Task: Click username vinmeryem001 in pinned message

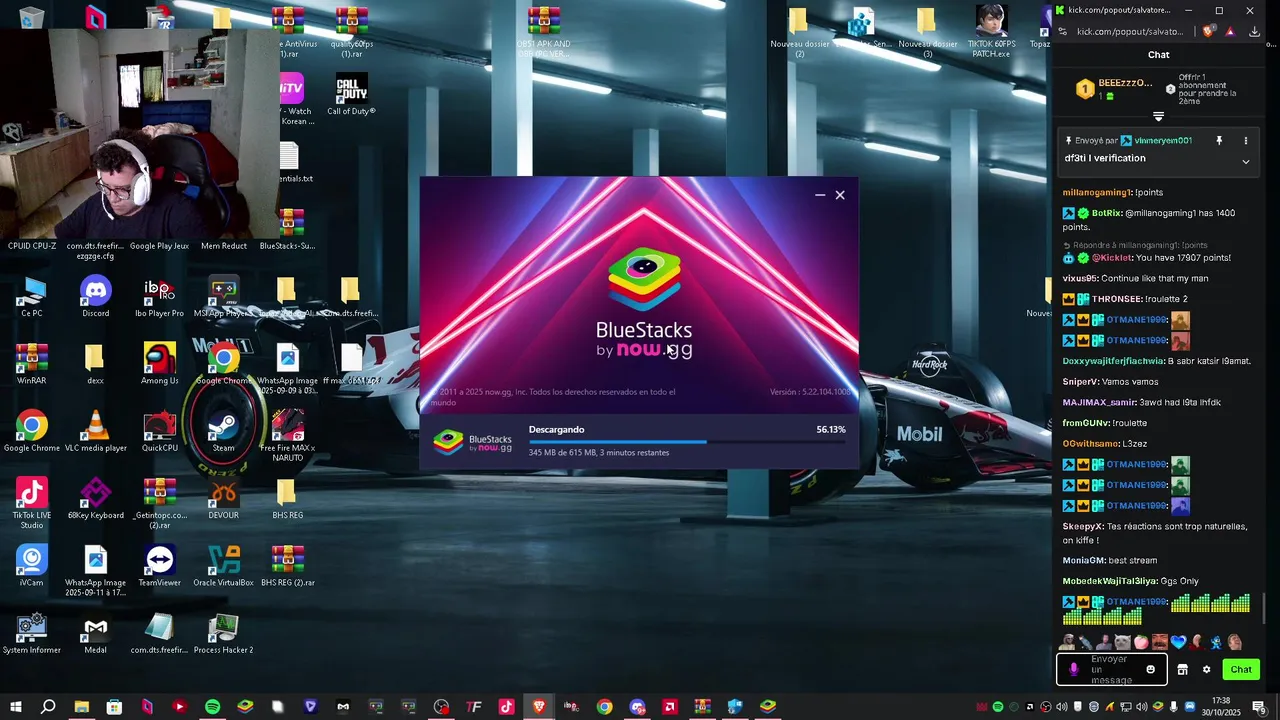Action: click(x=1163, y=141)
